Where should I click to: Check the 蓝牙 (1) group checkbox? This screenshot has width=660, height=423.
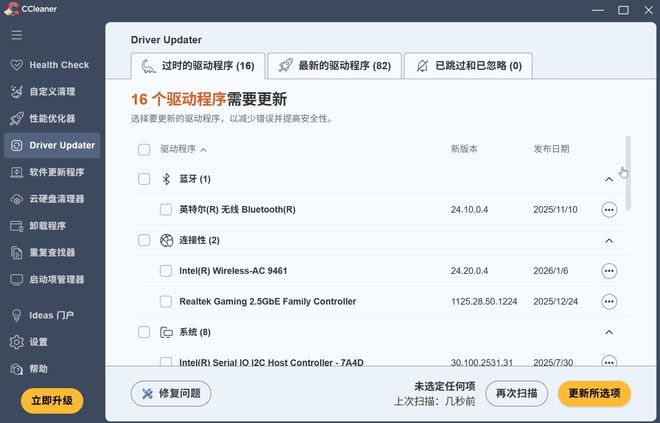pyautogui.click(x=144, y=179)
